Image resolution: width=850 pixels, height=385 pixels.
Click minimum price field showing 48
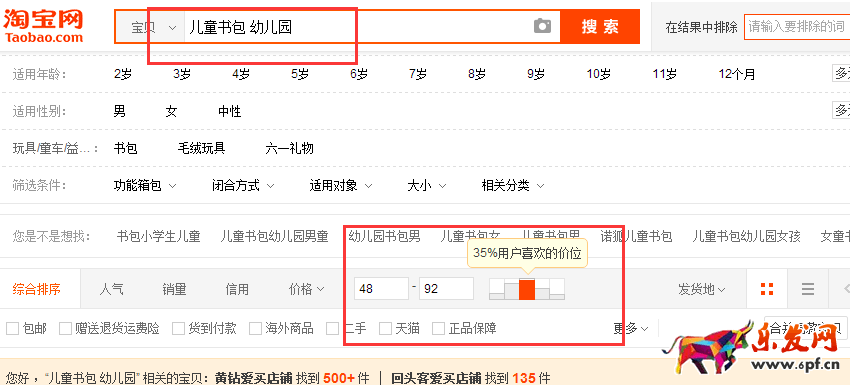382,288
